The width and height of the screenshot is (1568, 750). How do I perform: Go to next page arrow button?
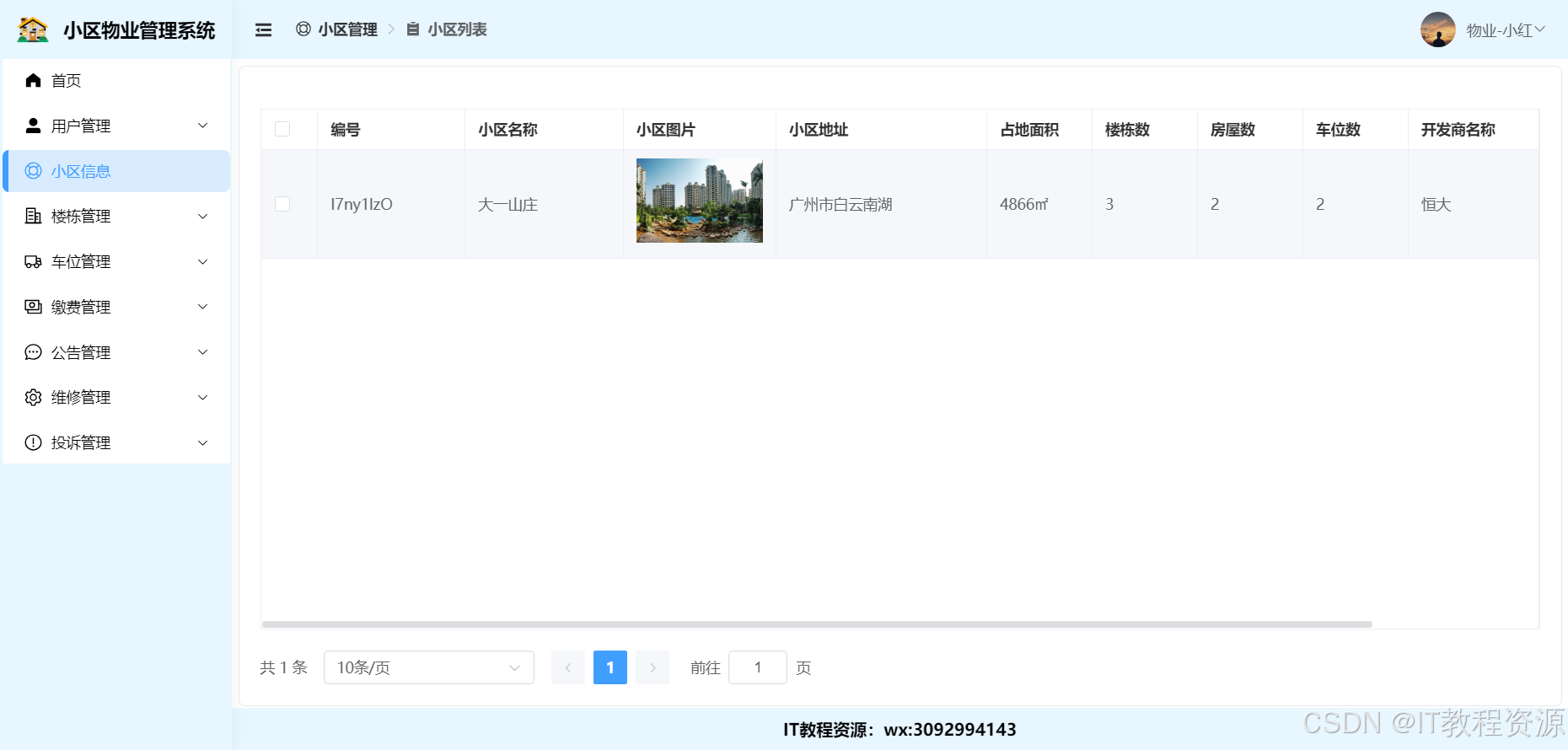point(652,667)
